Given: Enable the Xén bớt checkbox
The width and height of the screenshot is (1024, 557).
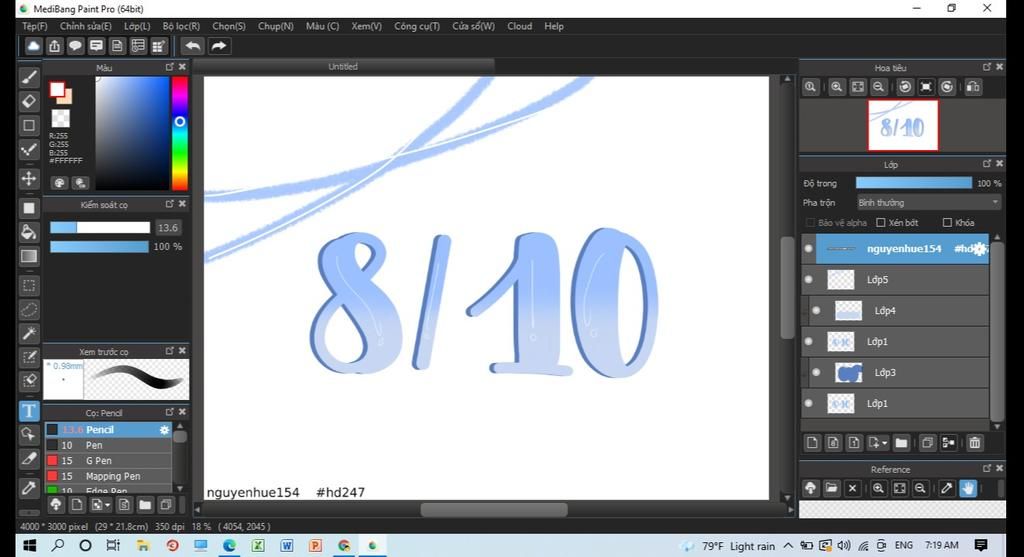Looking at the screenshot, I should [880, 223].
